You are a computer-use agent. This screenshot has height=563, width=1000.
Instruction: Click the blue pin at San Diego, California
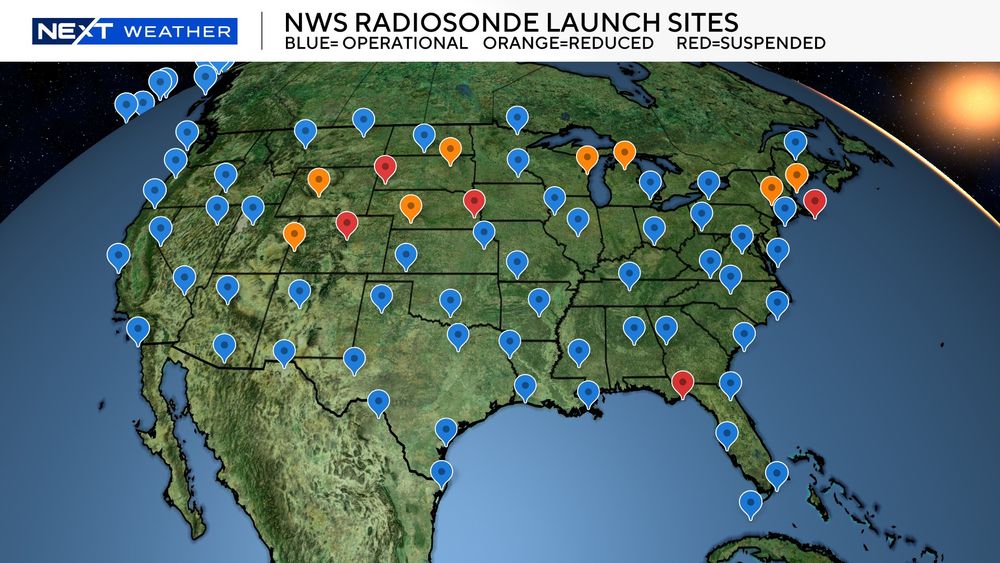[138, 331]
